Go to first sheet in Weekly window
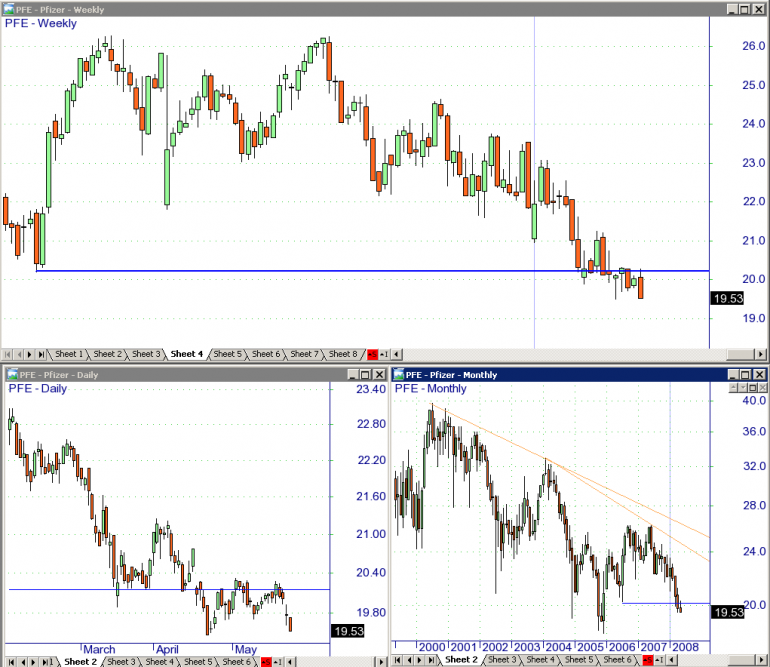 tap(8, 354)
